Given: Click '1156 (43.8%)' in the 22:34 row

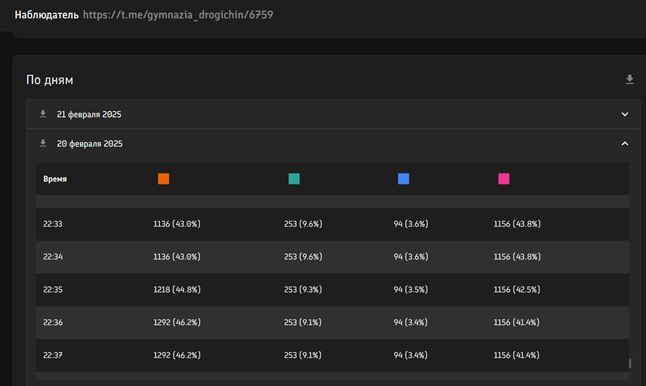Looking at the screenshot, I should [x=517, y=257].
